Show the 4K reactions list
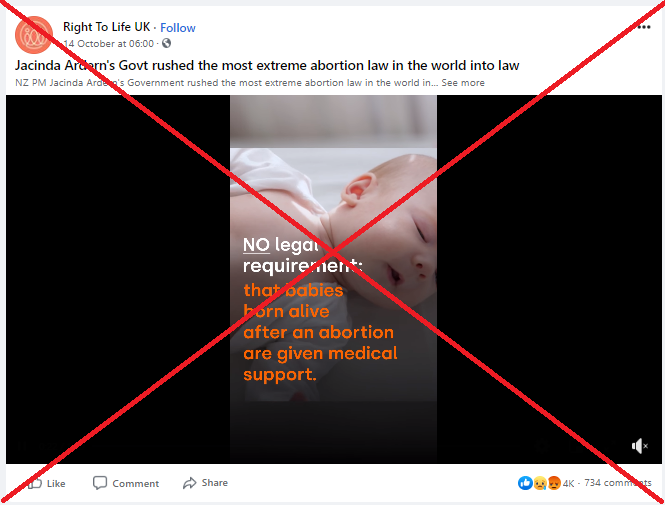The width and height of the screenshot is (665, 505). coord(568,483)
